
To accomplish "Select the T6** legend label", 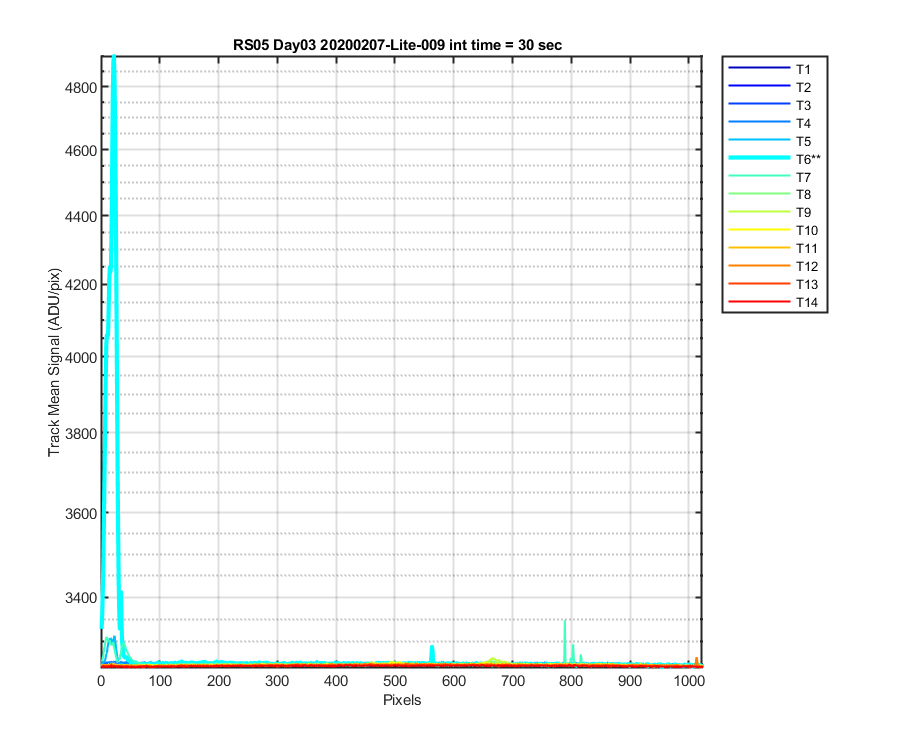I will [808, 159].
